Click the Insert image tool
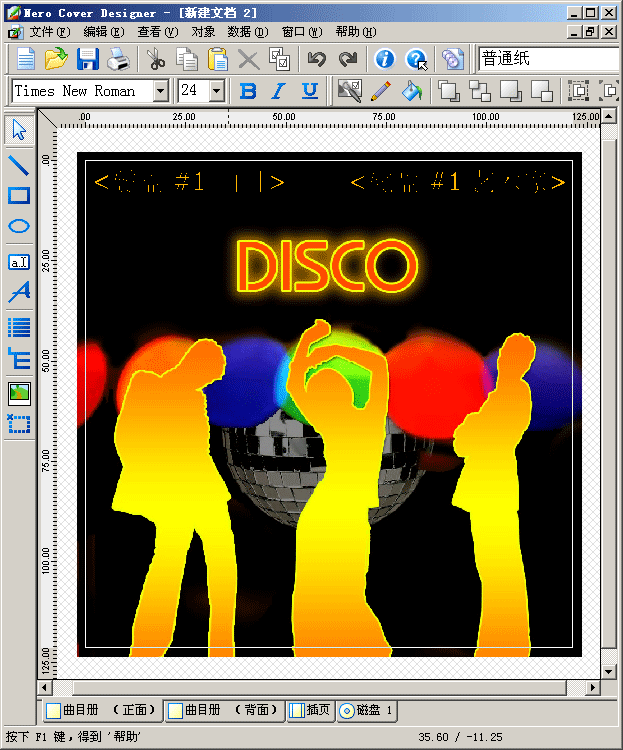Screen dimensions: 623x750 19,392
